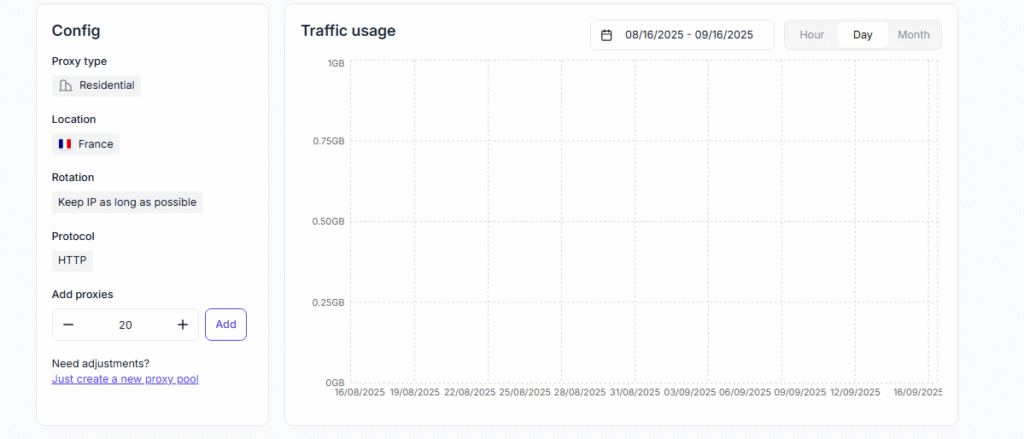Click the proxies quantity field showing 20

125,325
